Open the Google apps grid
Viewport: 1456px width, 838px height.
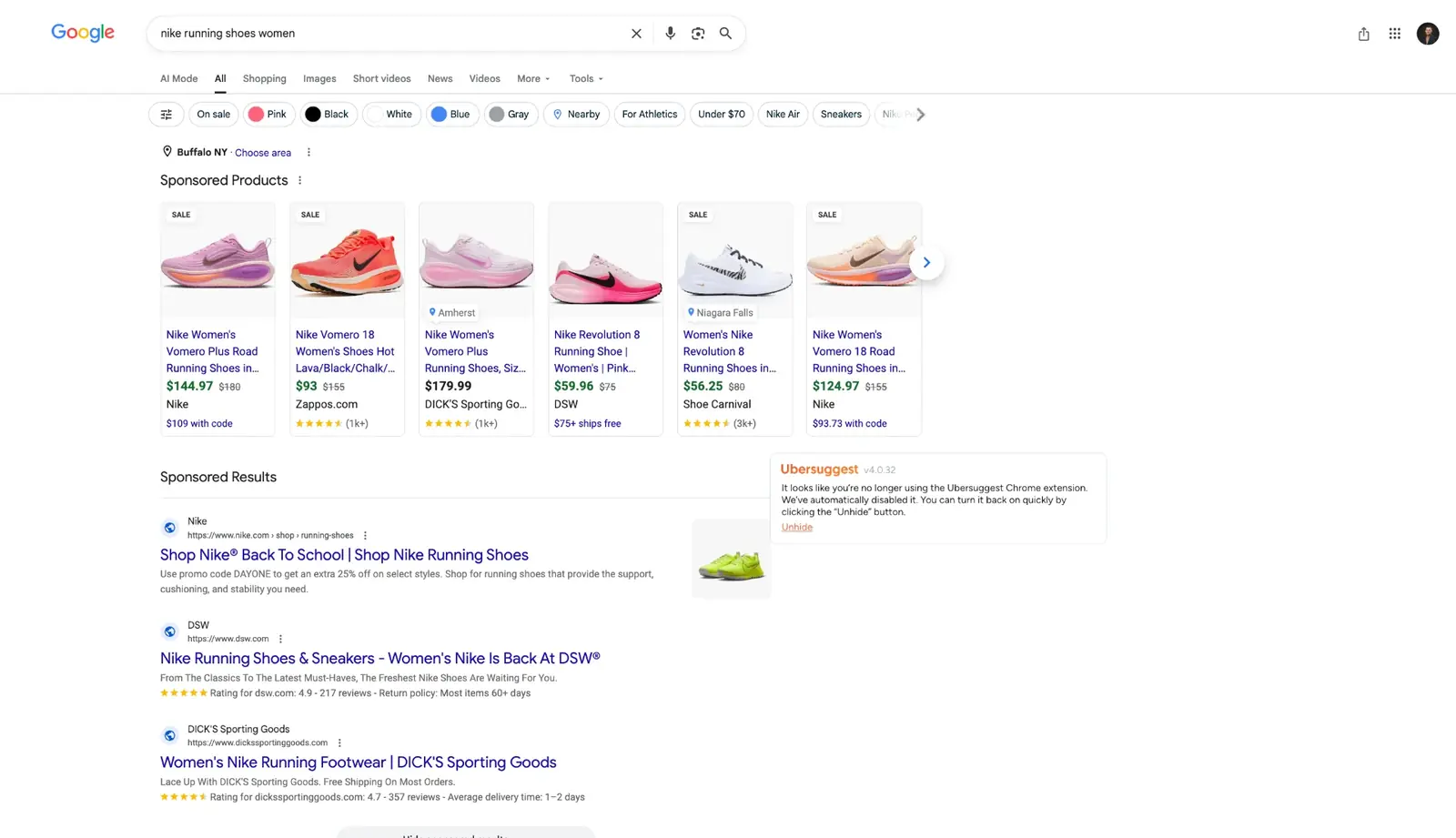click(1394, 34)
